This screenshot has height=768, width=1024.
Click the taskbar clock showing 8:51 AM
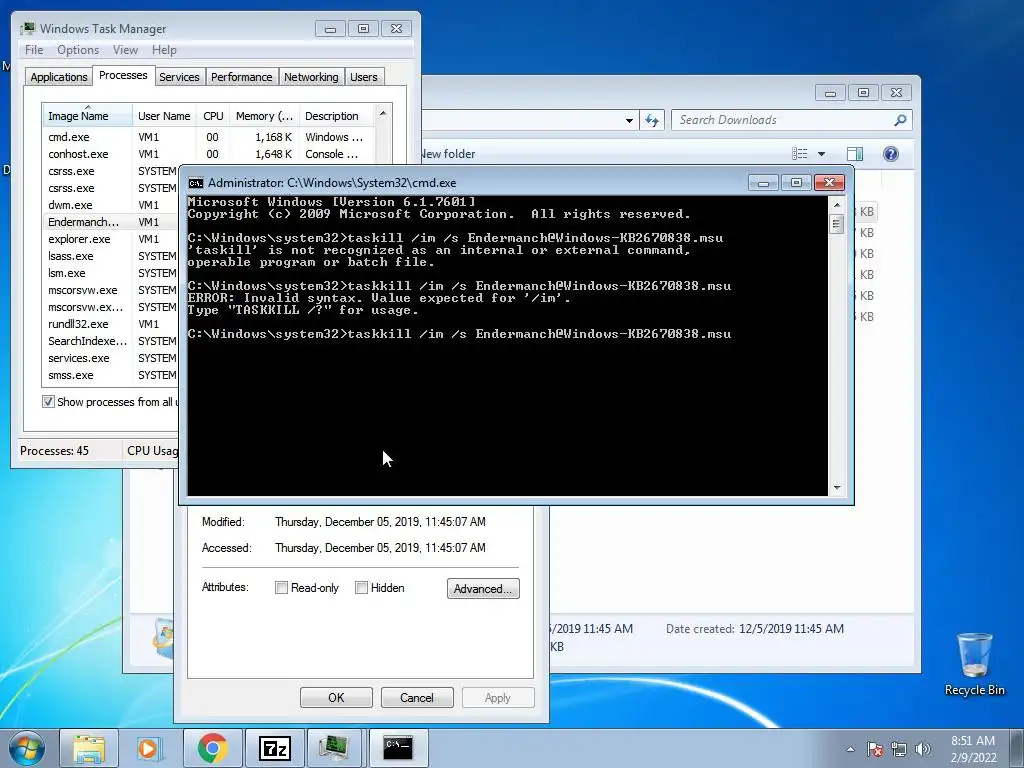(x=972, y=749)
